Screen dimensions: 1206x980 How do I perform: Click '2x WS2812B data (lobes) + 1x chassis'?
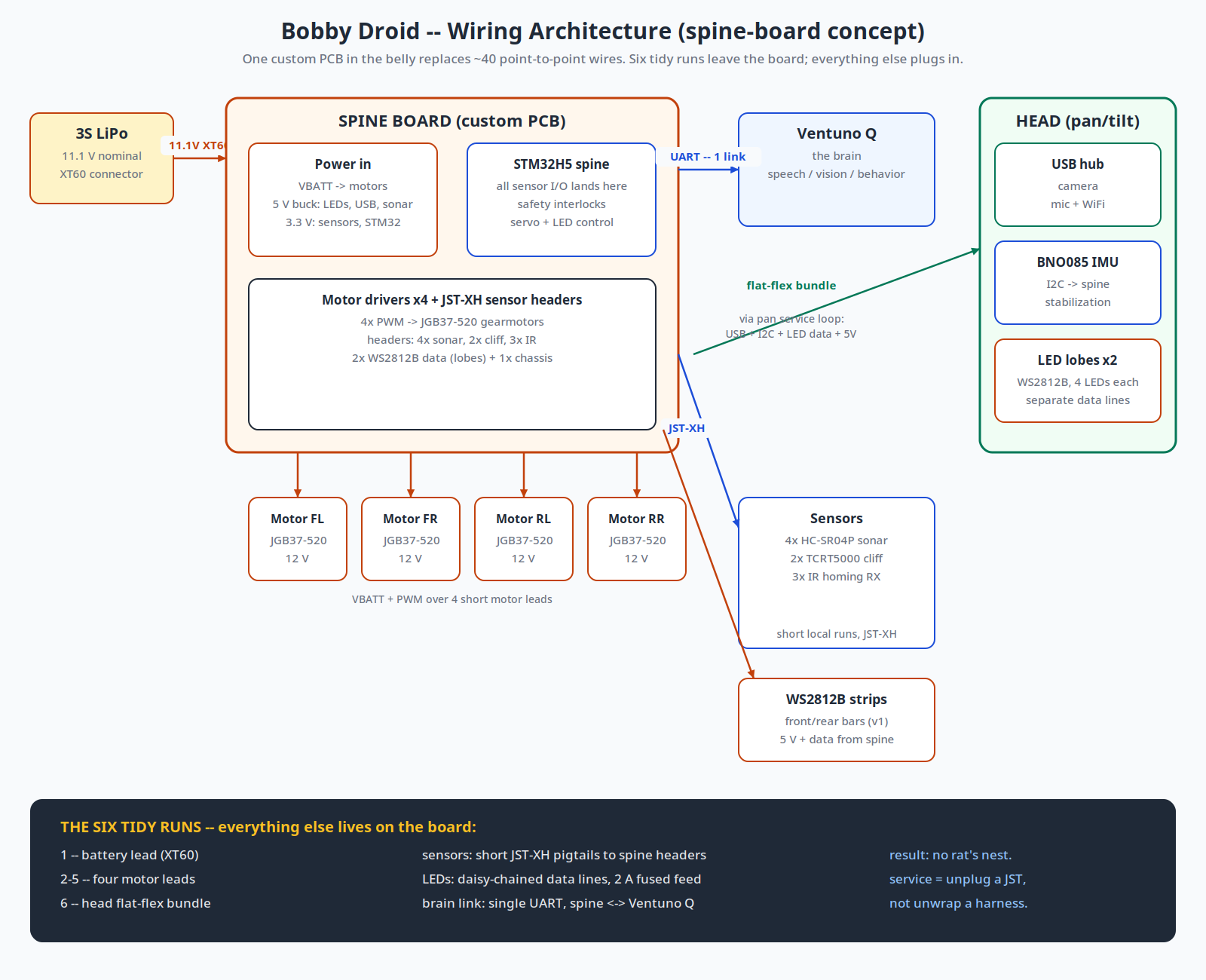452,358
